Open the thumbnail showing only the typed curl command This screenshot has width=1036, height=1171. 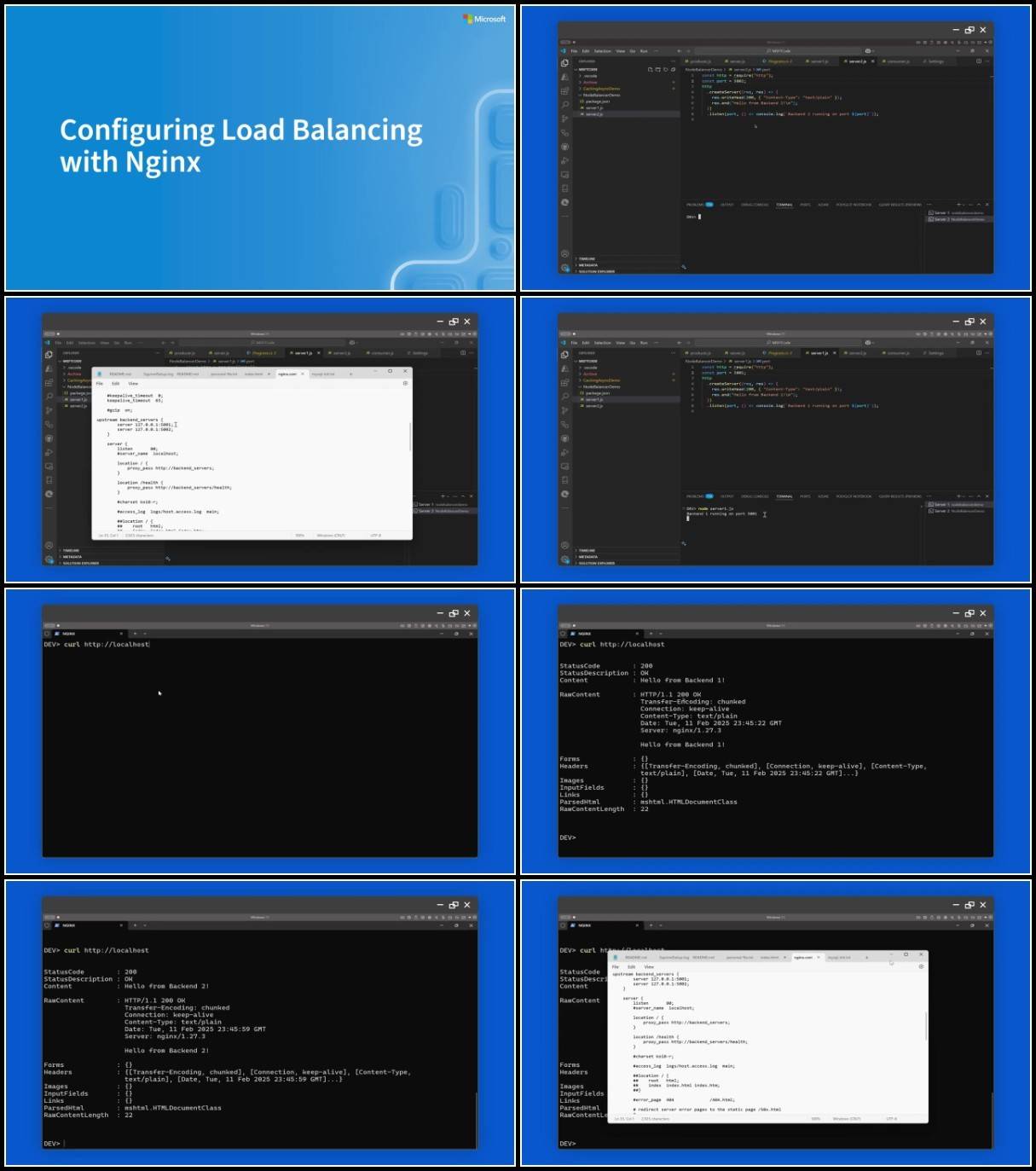pos(260,732)
